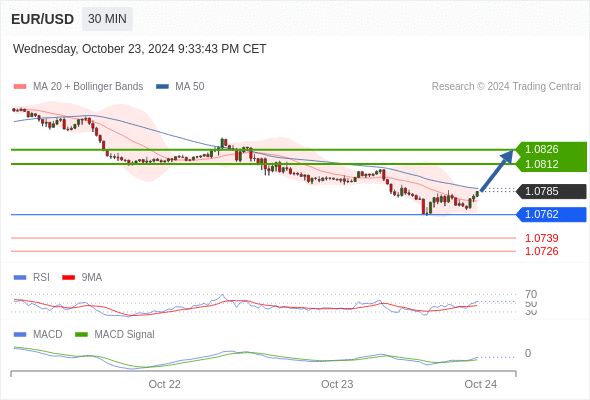Click the Research © 2024 Trading Central credit
The height and width of the screenshot is (400, 590).
(506, 87)
